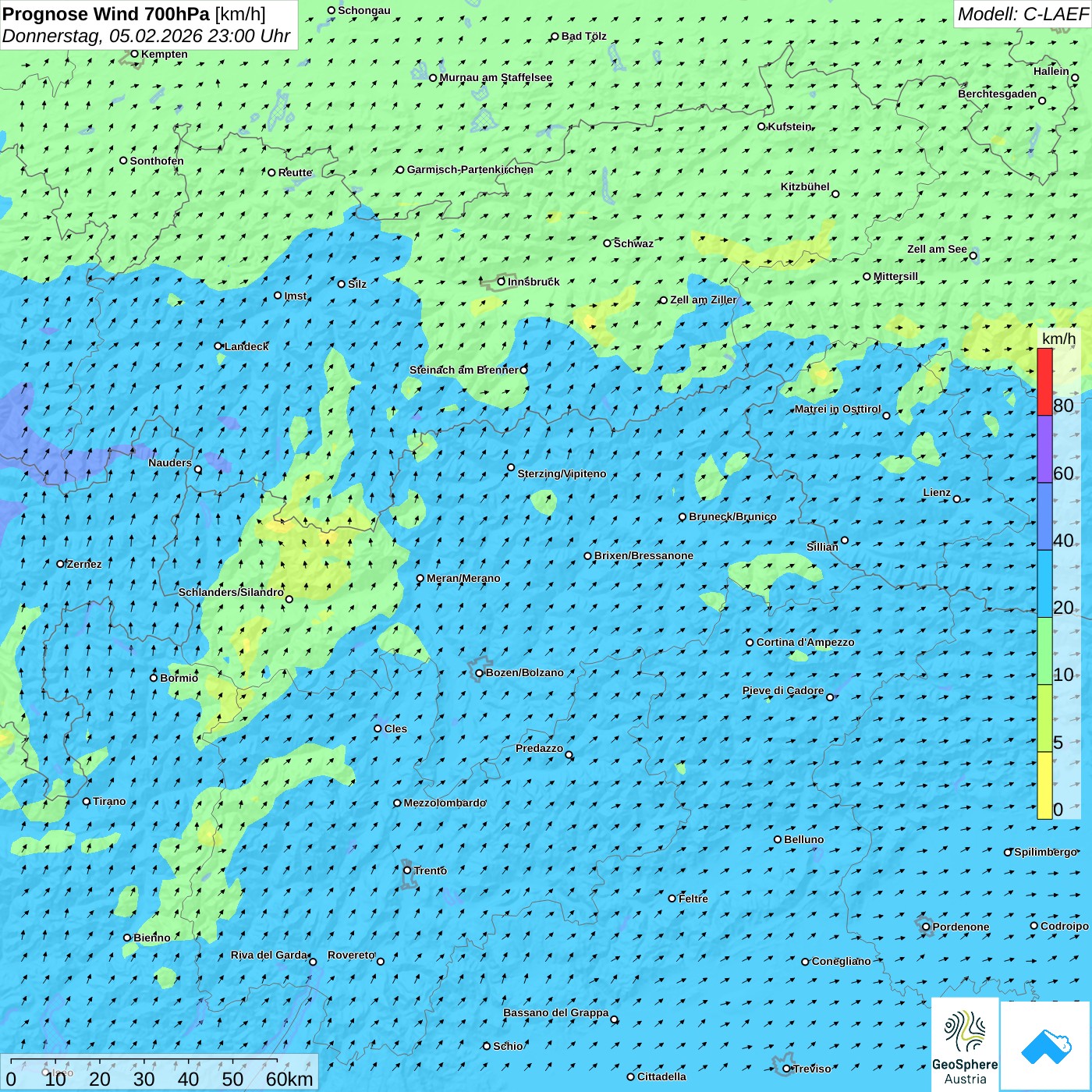
Task: Click the legend value '10'
Action: pyautogui.click(x=1063, y=675)
